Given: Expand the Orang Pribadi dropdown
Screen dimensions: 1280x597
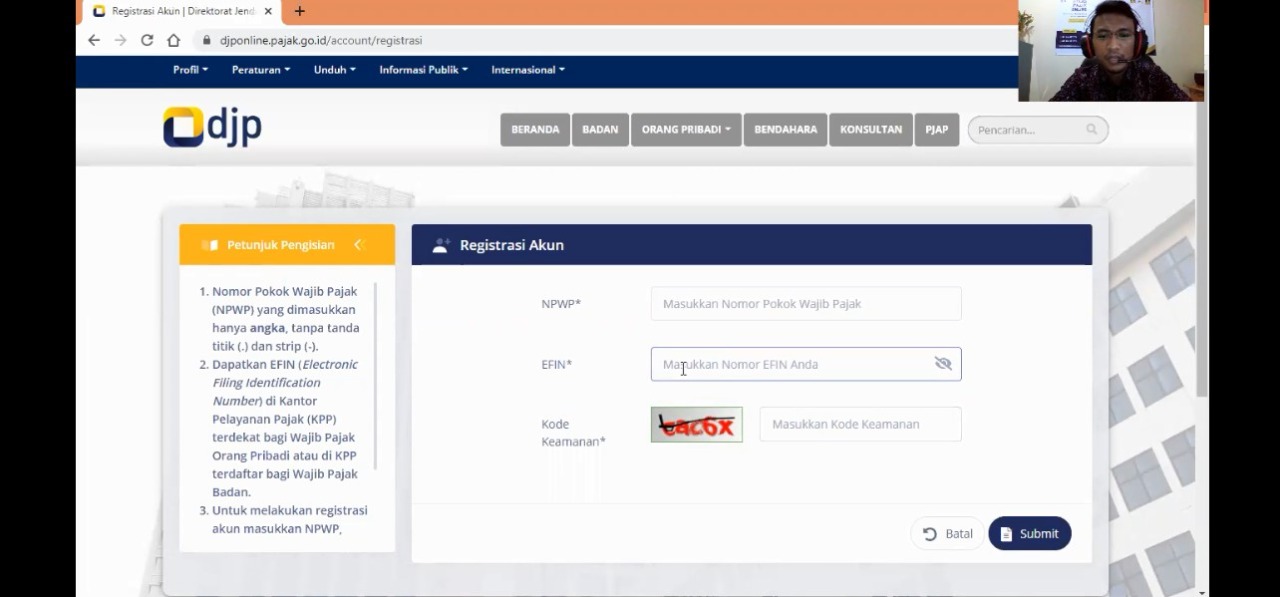Looking at the screenshot, I should click(685, 130).
